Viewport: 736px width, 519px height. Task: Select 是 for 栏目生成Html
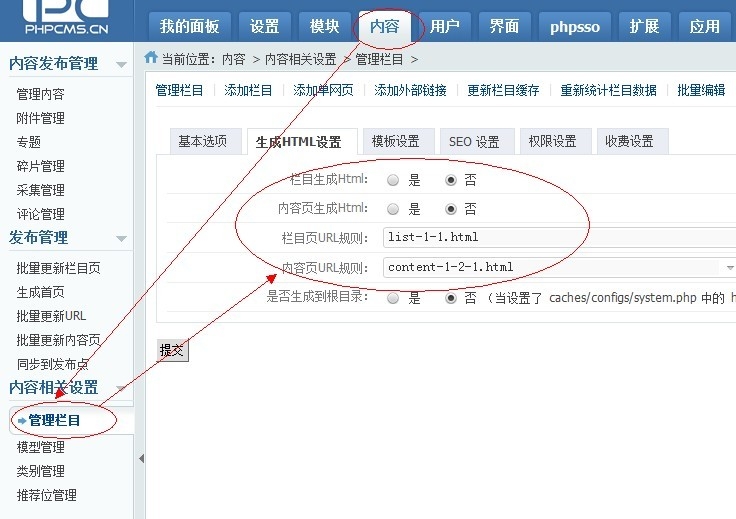(393, 180)
